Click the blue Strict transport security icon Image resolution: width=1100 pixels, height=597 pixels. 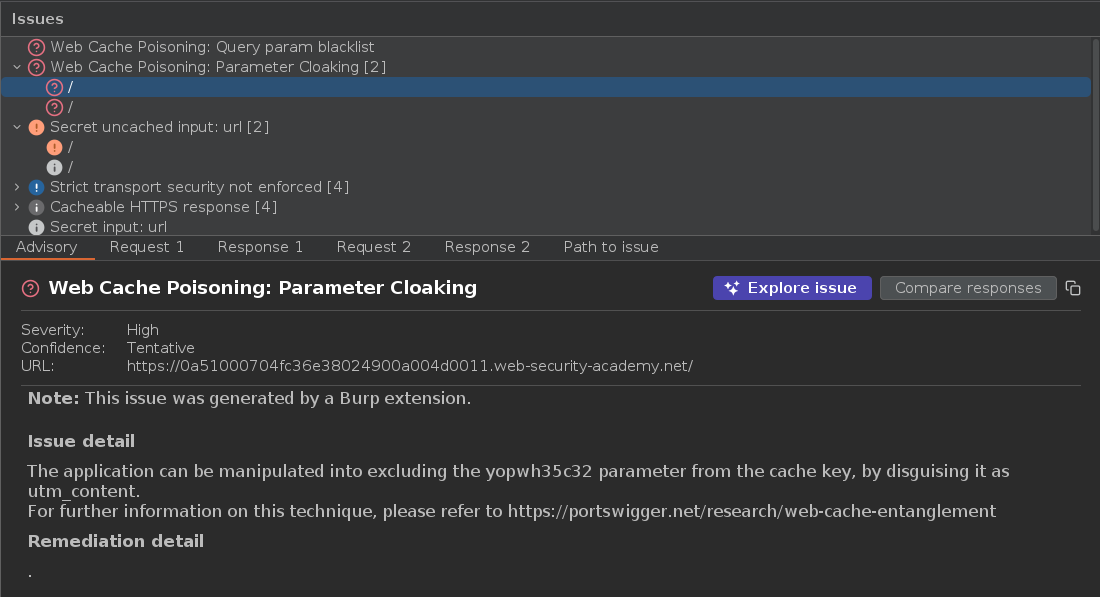[37, 187]
